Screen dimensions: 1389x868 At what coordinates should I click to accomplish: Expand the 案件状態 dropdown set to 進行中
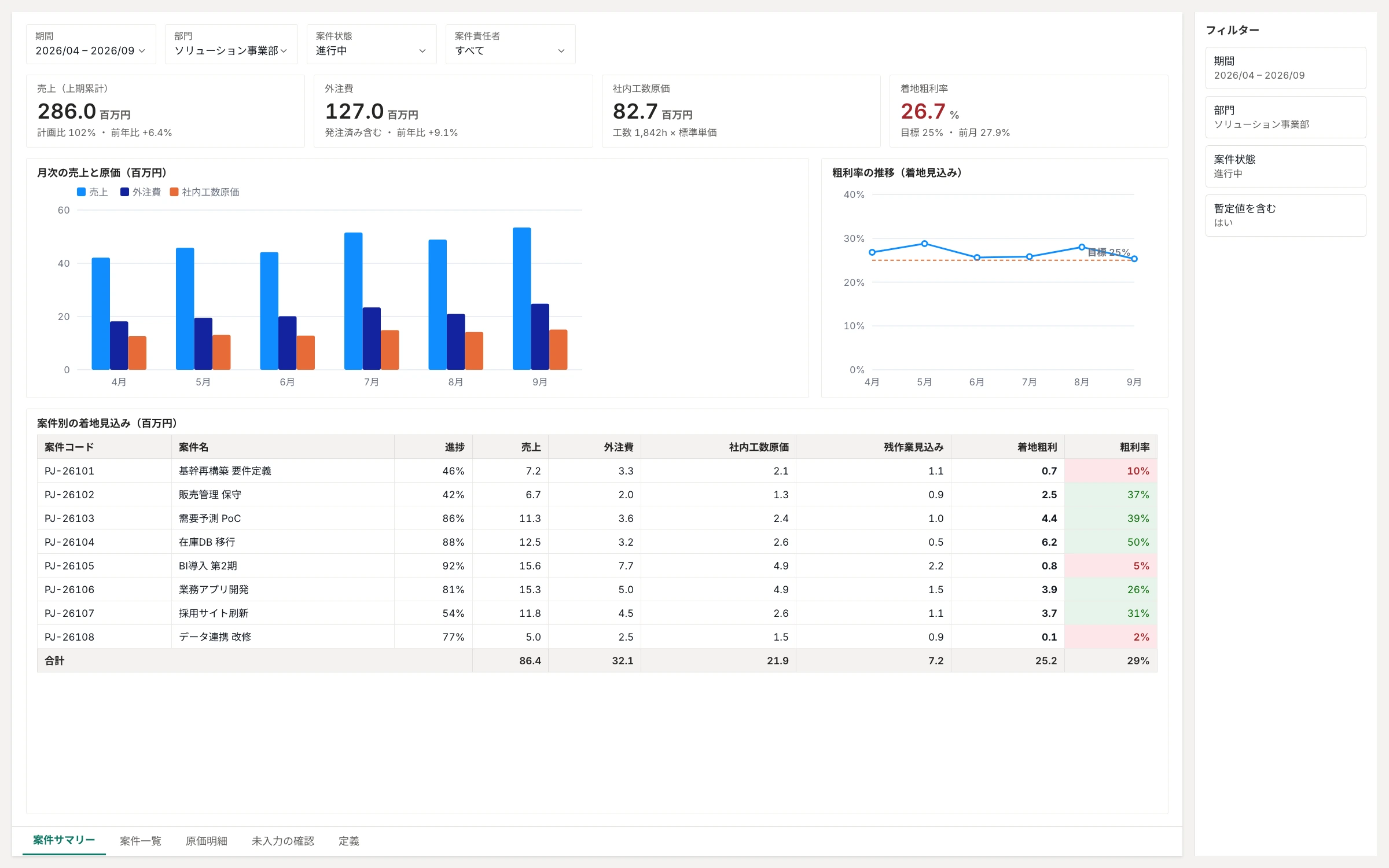click(371, 44)
